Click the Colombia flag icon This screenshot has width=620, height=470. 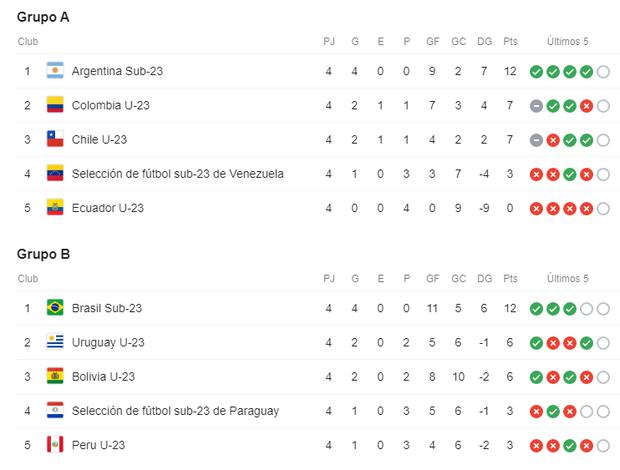55,105
